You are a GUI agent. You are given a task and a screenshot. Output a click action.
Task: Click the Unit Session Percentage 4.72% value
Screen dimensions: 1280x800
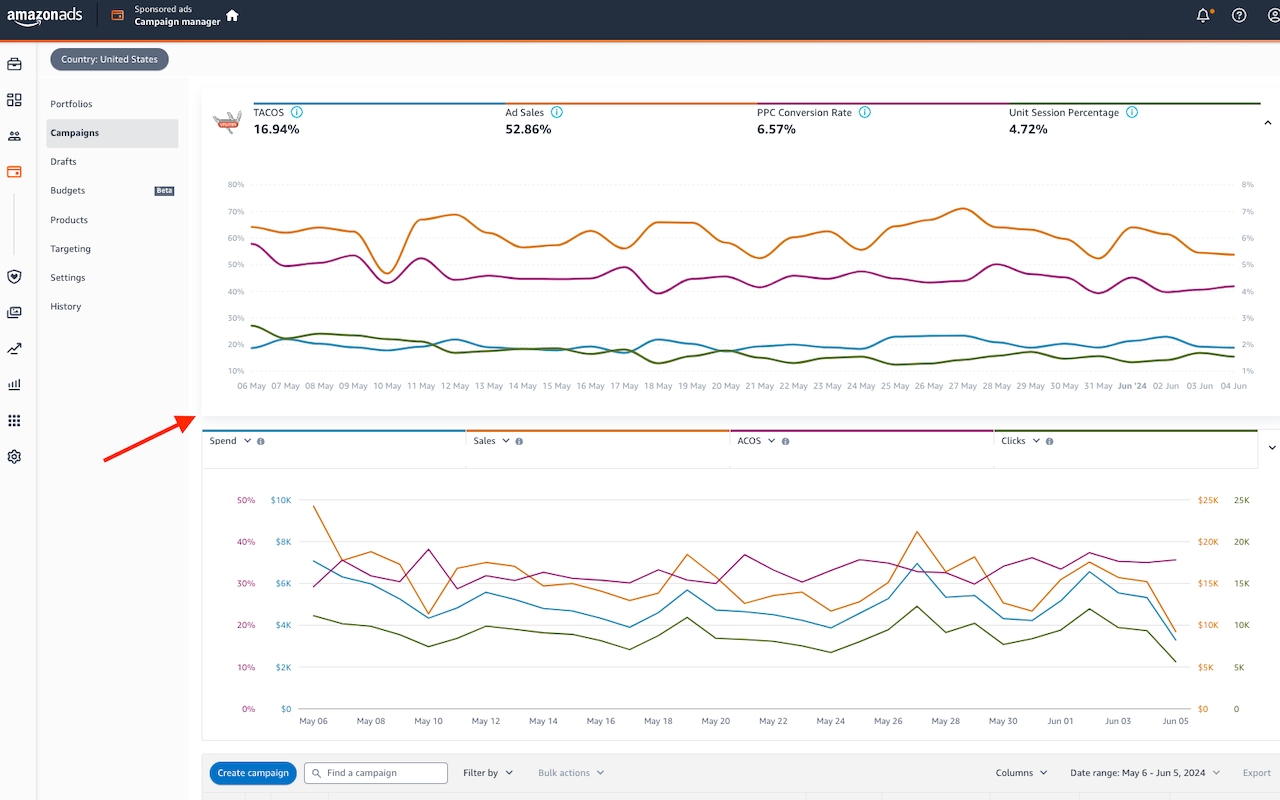pyautogui.click(x=1028, y=129)
